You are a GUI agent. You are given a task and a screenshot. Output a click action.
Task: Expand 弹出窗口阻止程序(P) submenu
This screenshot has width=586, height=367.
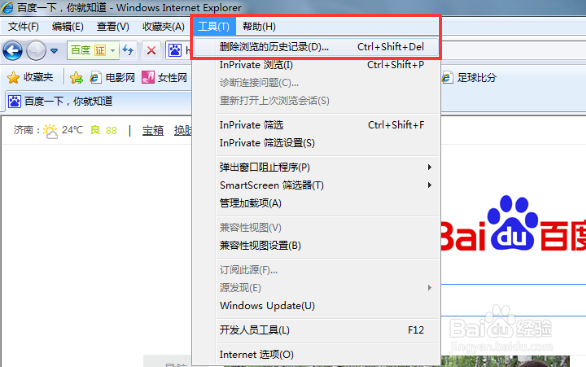pyautogui.click(x=317, y=167)
